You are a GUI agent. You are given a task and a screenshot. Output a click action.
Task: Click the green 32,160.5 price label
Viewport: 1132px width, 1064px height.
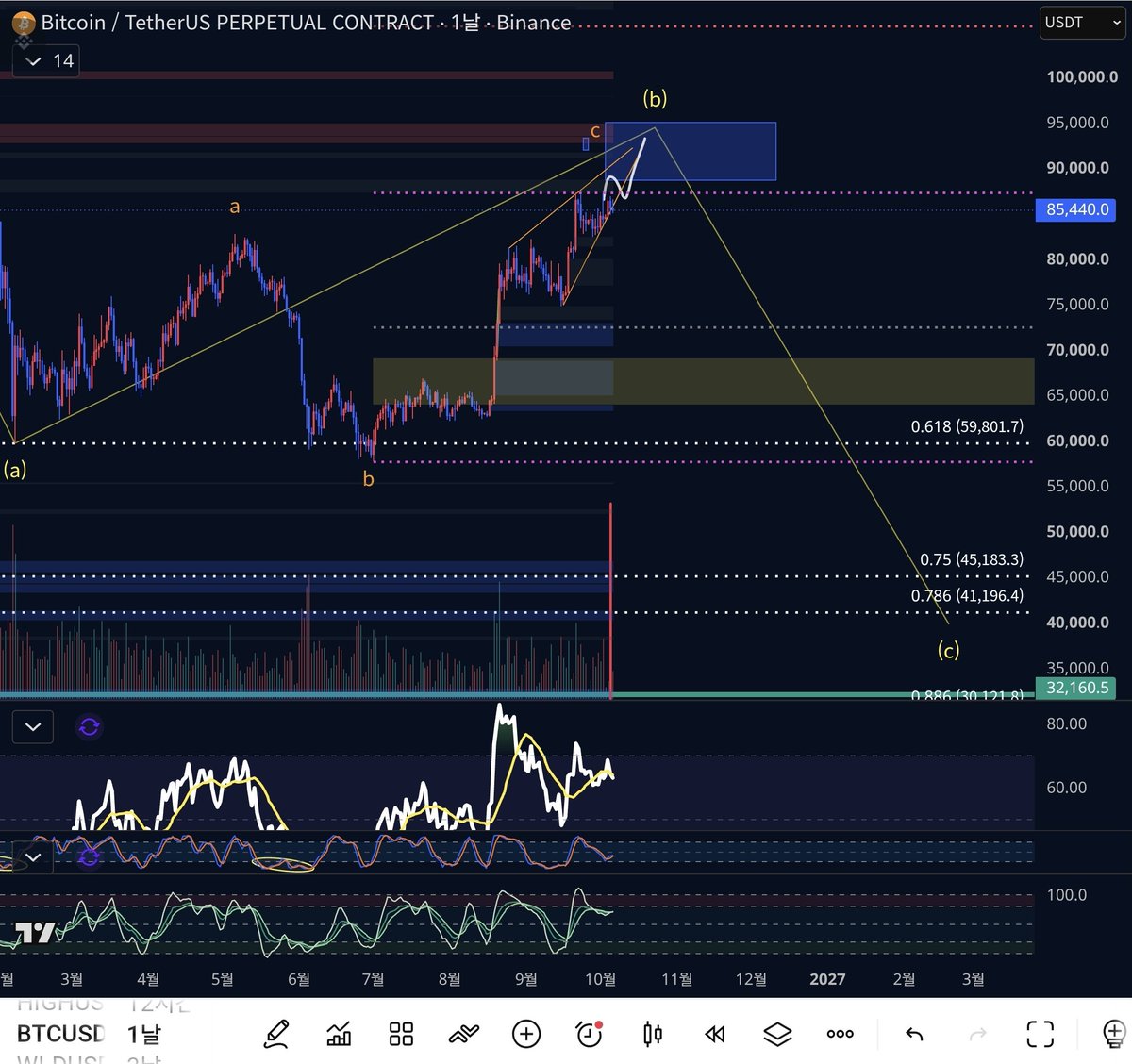tap(1075, 688)
